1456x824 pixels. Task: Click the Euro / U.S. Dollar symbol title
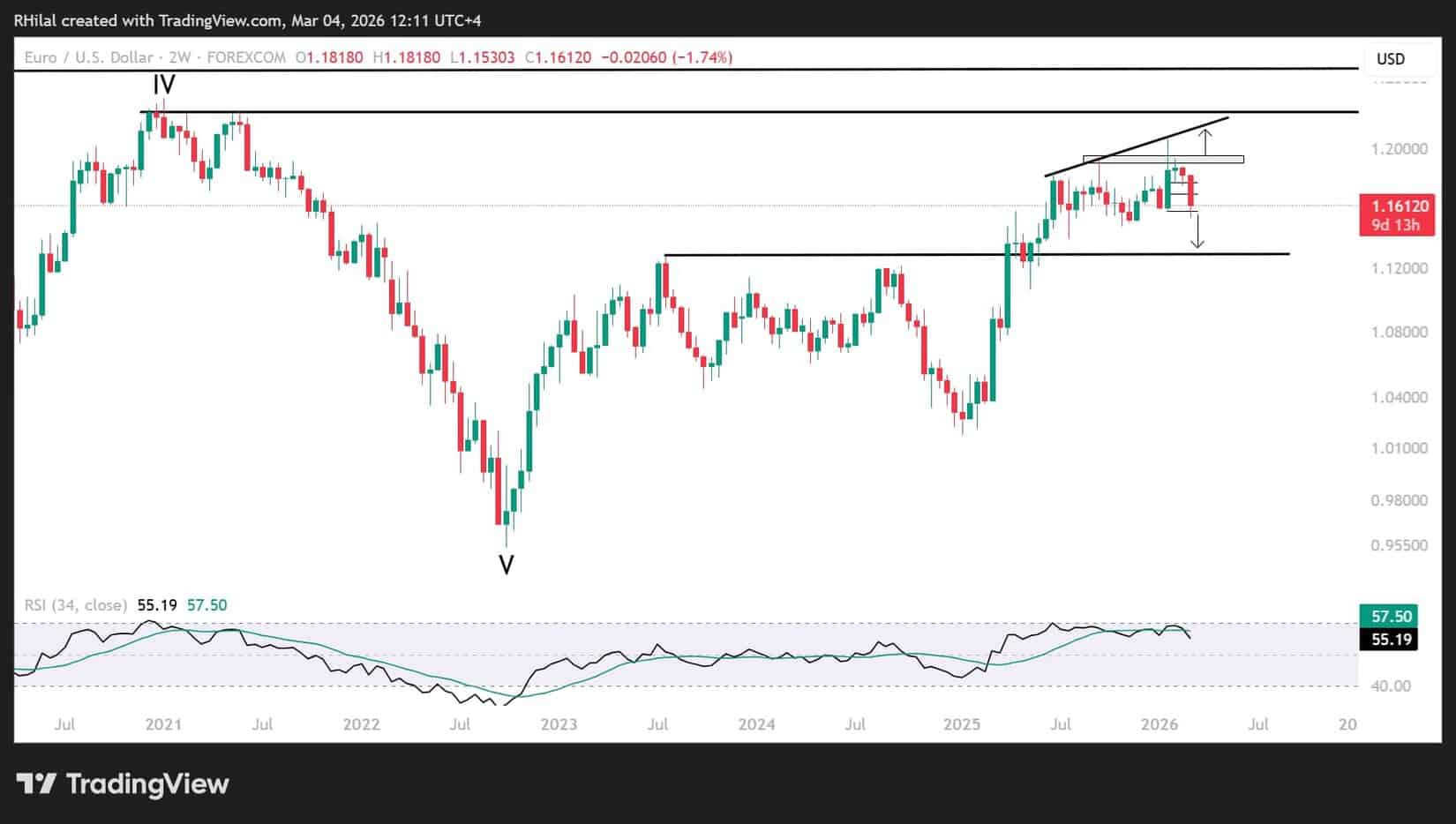[x=88, y=57]
